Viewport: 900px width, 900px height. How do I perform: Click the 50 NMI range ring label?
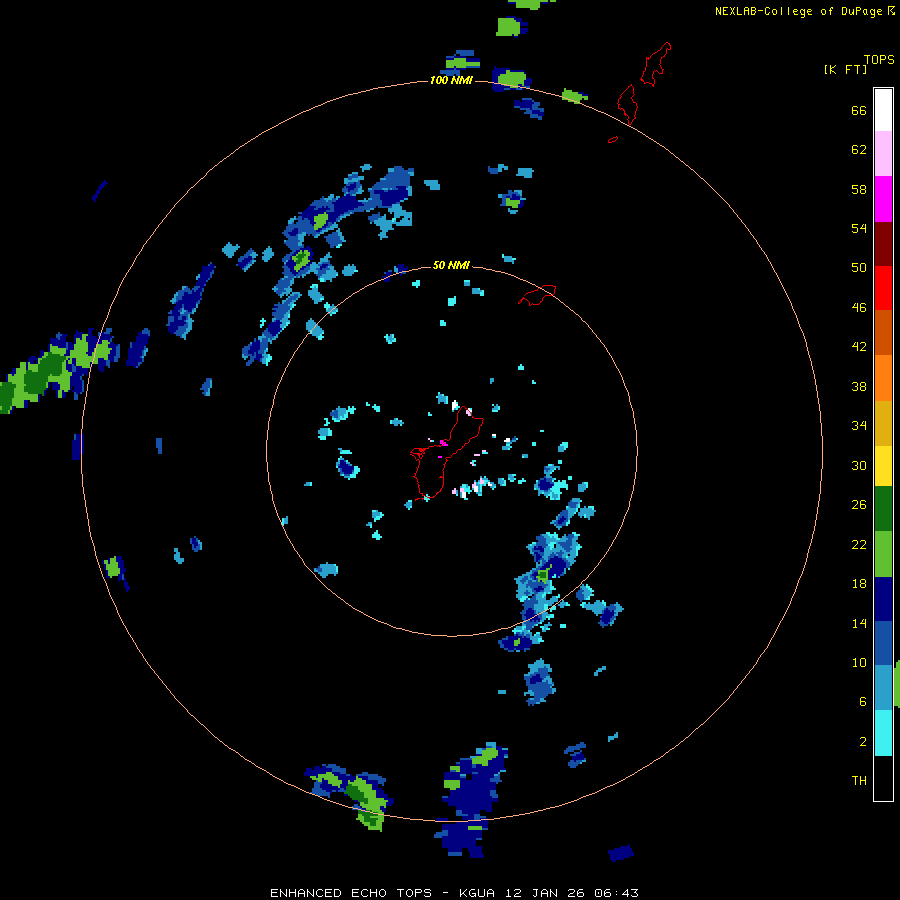[x=451, y=265]
